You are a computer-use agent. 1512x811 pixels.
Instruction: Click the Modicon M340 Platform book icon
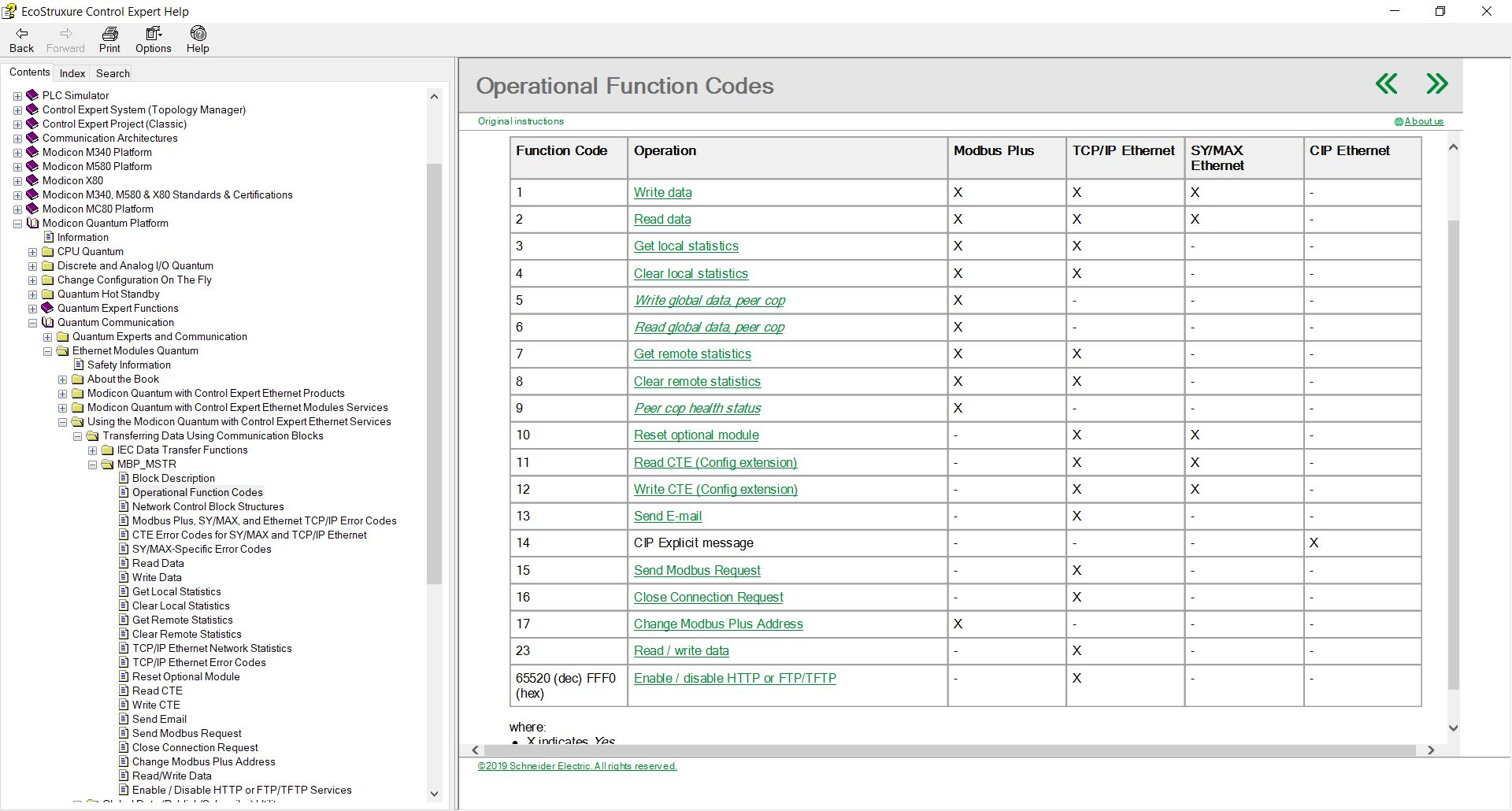(32, 152)
